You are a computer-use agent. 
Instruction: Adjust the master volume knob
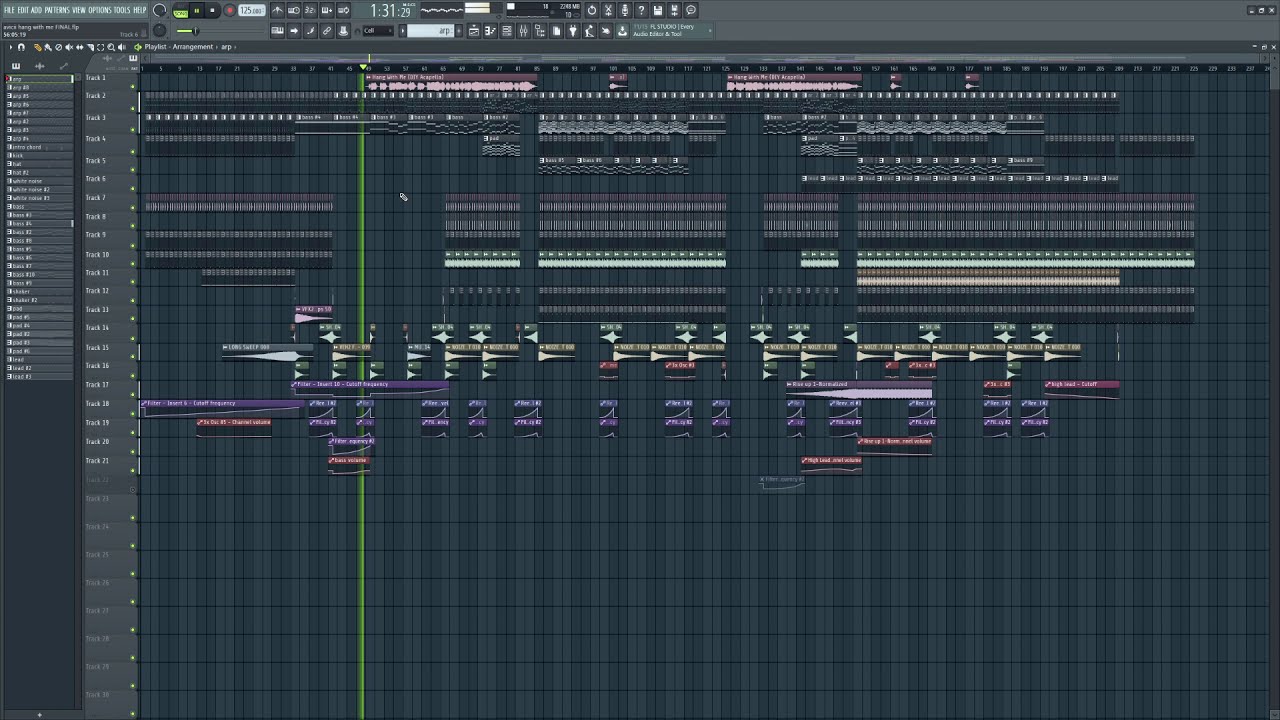(x=159, y=11)
